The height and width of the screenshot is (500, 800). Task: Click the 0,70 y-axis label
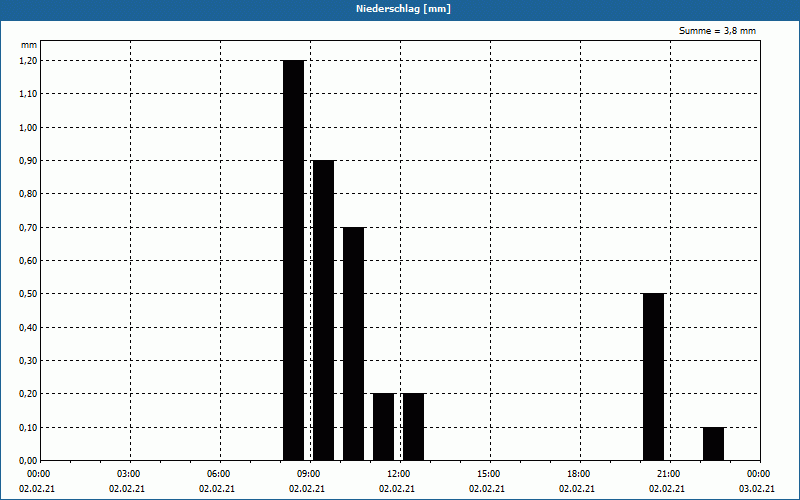point(28,228)
